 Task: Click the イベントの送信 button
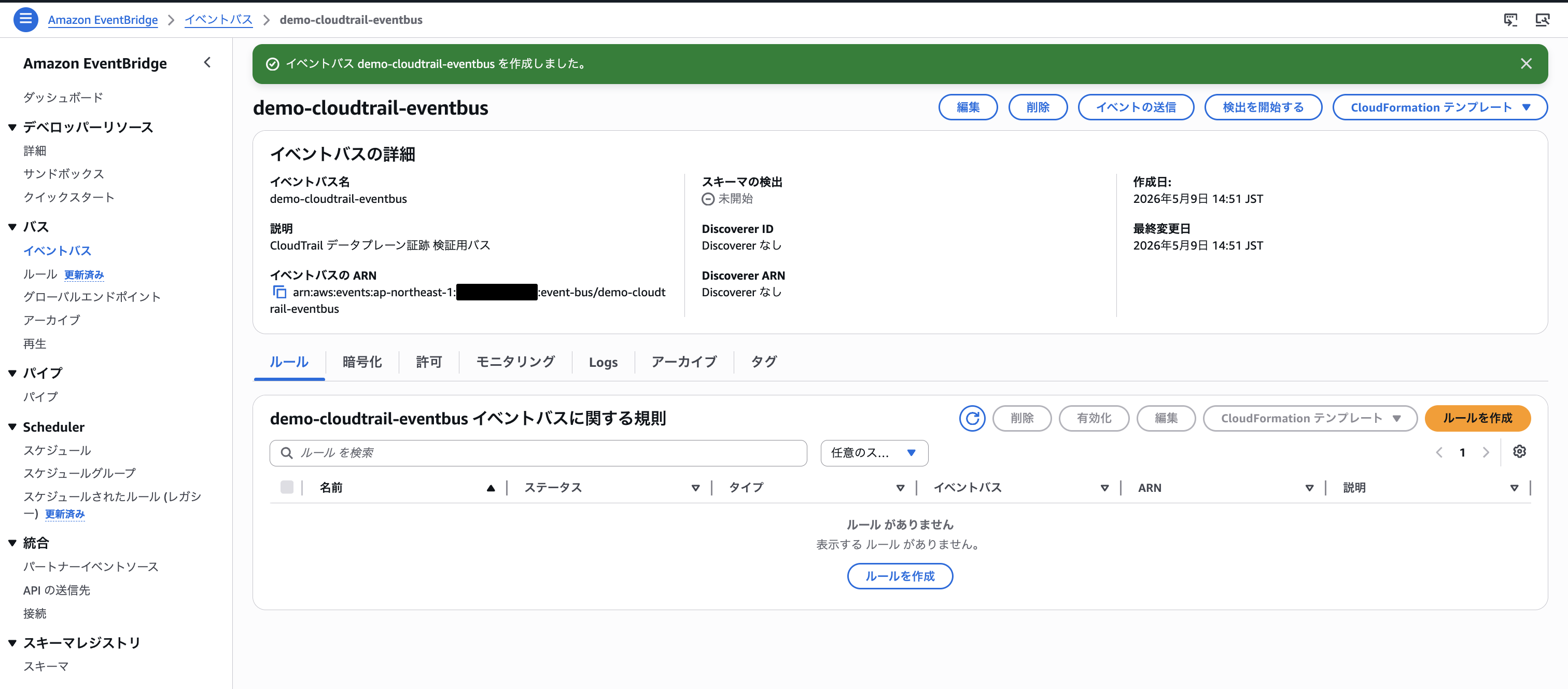1136,107
